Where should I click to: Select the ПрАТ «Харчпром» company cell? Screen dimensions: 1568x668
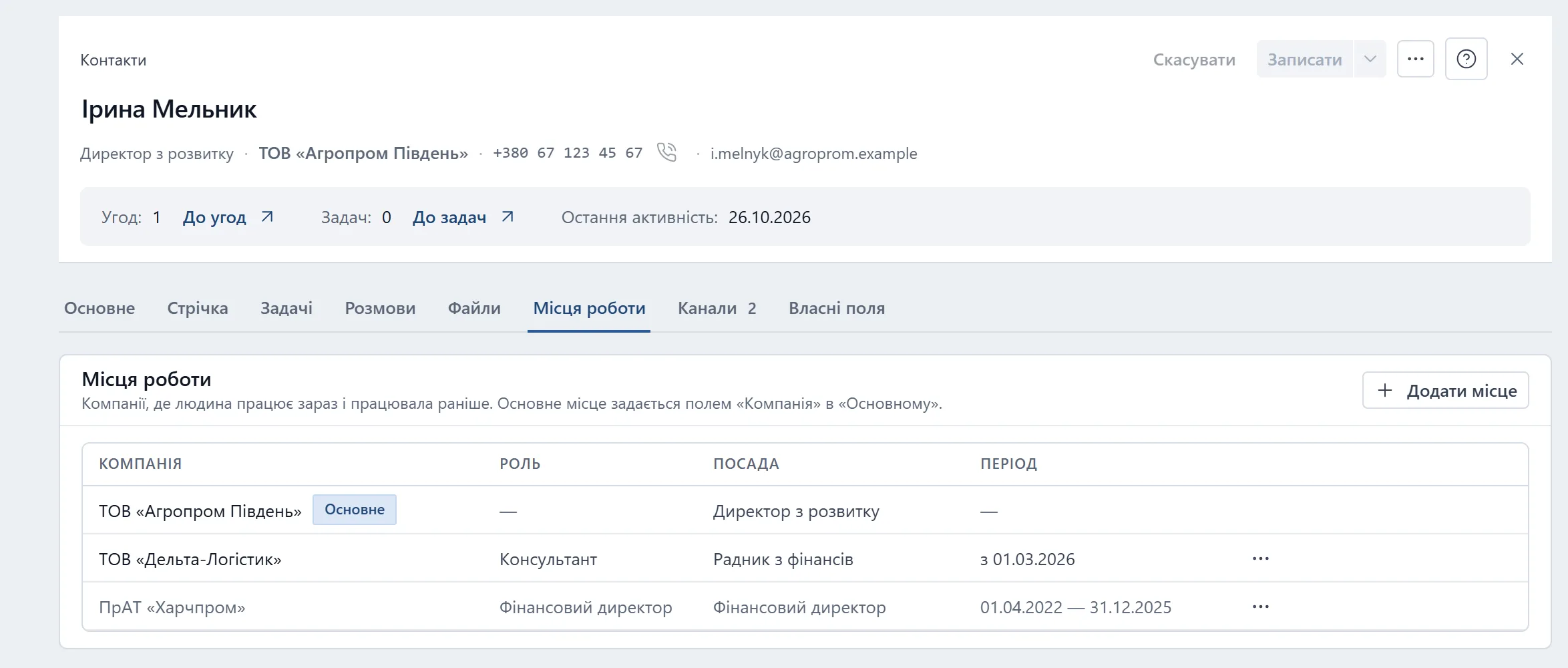[172, 607]
